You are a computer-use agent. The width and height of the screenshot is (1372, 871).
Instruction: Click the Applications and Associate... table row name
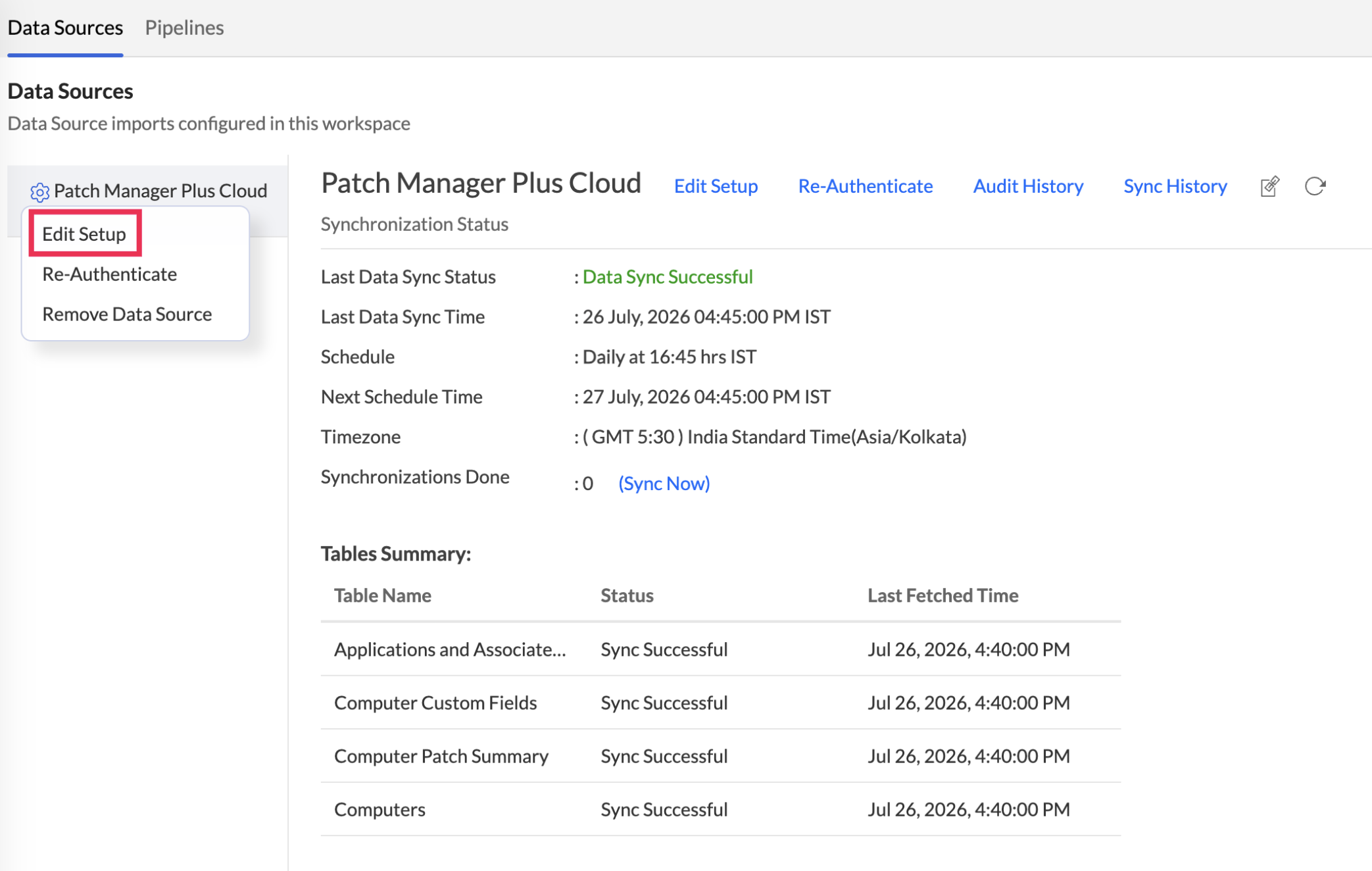[x=450, y=649]
